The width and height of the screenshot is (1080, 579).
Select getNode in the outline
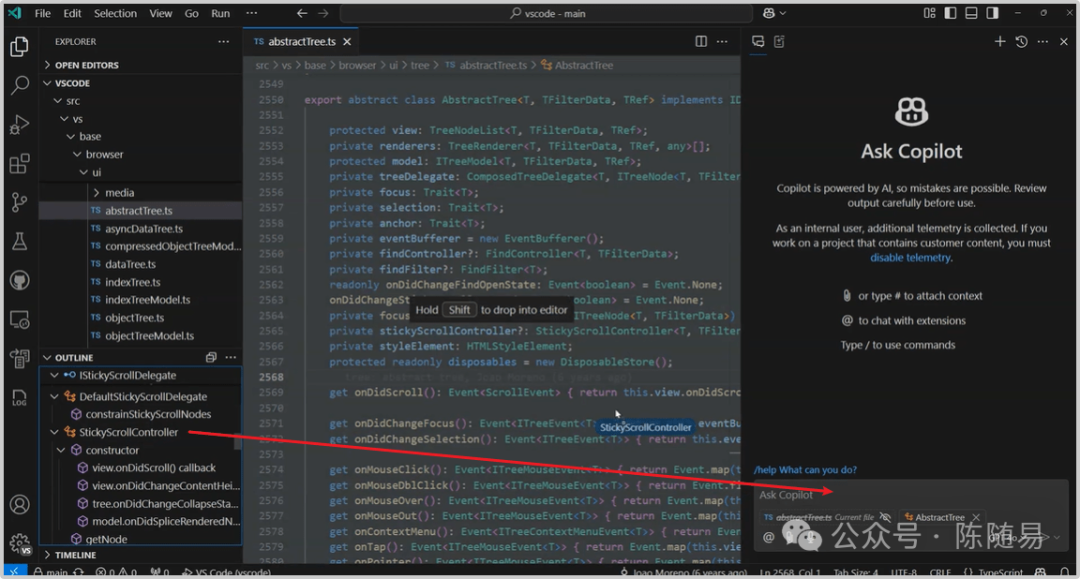coord(106,539)
